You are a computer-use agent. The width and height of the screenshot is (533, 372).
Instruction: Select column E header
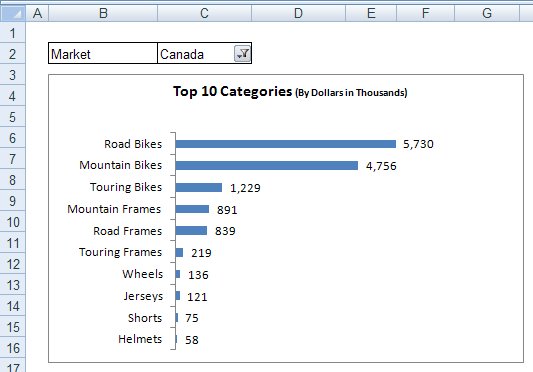click(x=371, y=14)
